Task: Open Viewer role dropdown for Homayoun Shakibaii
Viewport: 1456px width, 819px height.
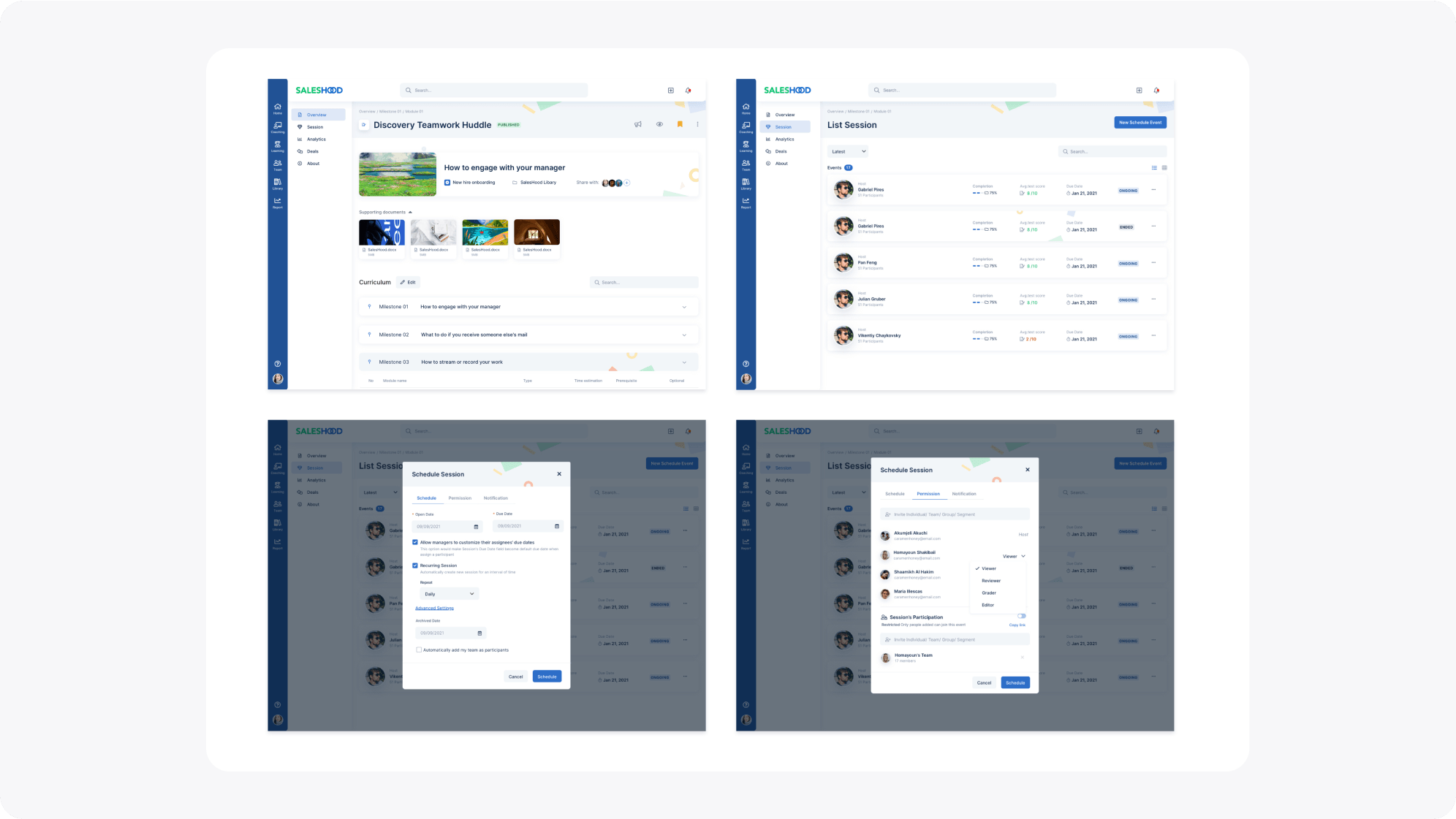Action: click(x=1014, y=557)
